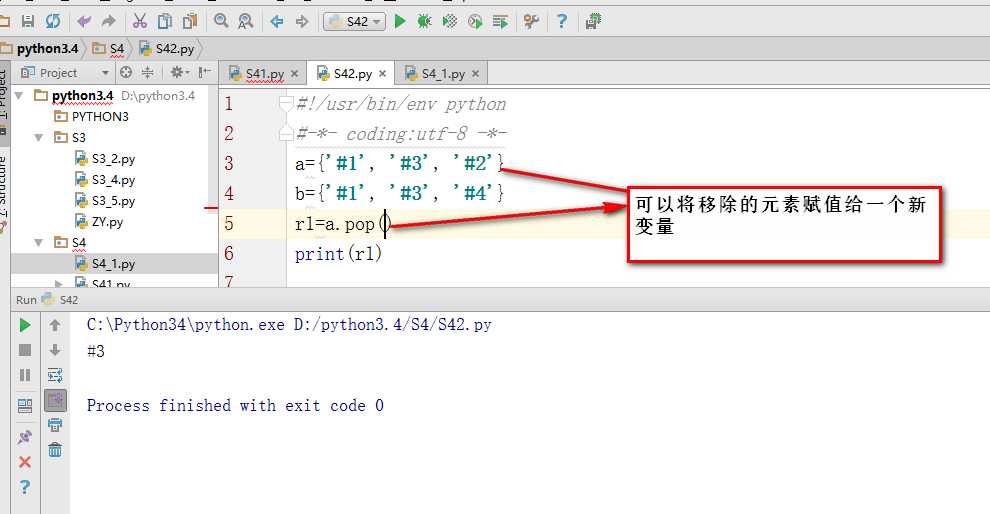This screenshot has width=990, height=514.
Task: Toggle the code fold marker on line 1
Action: tap(286, 104)
